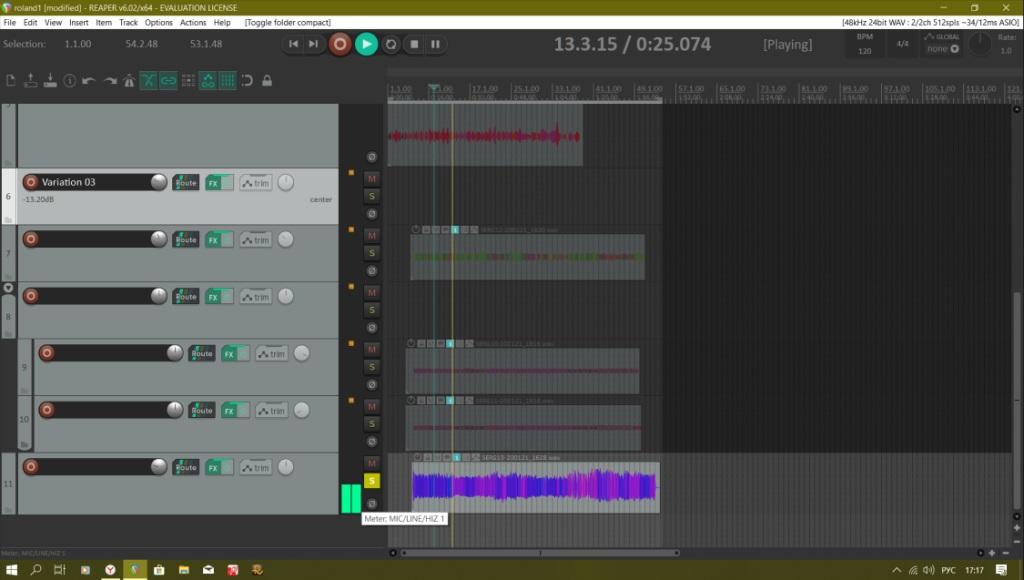The image size is (1024, 580).
Task: Mute the Variation 03 track
Action: click(372, 178)
